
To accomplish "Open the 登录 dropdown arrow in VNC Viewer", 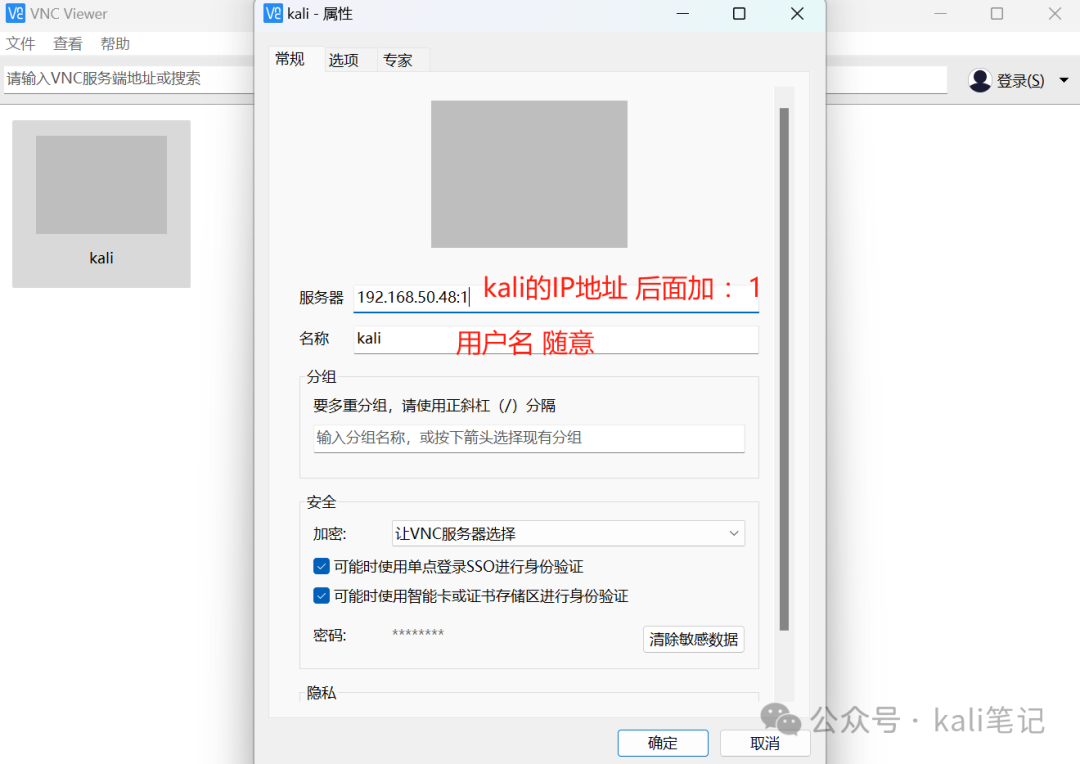I will pyautogui.click(x=1064, y=81).
